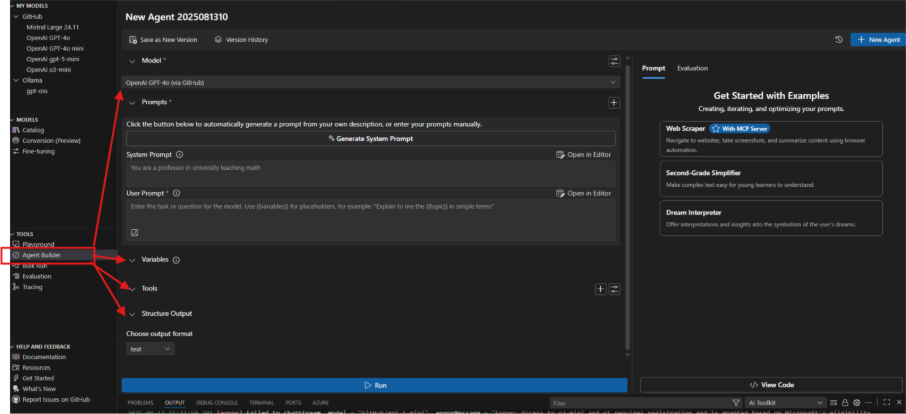Screen dimensions: 906x414
Task: Switch to the Prompt tab
Action: point(653,68)
